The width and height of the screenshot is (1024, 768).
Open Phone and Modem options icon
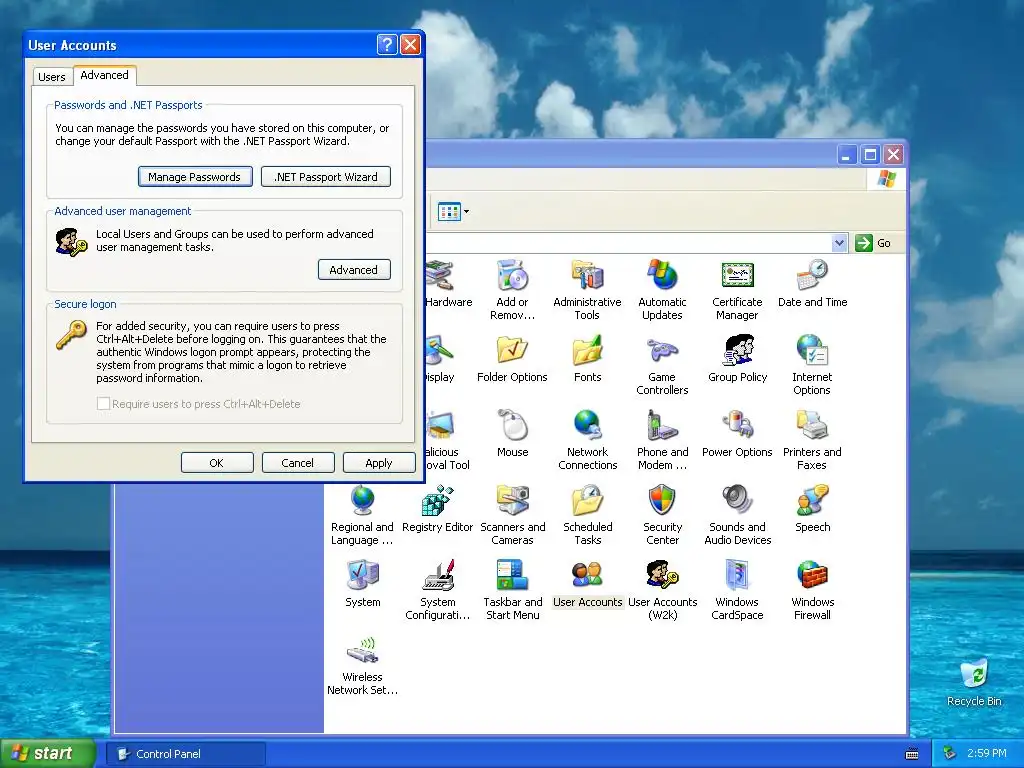662,426
